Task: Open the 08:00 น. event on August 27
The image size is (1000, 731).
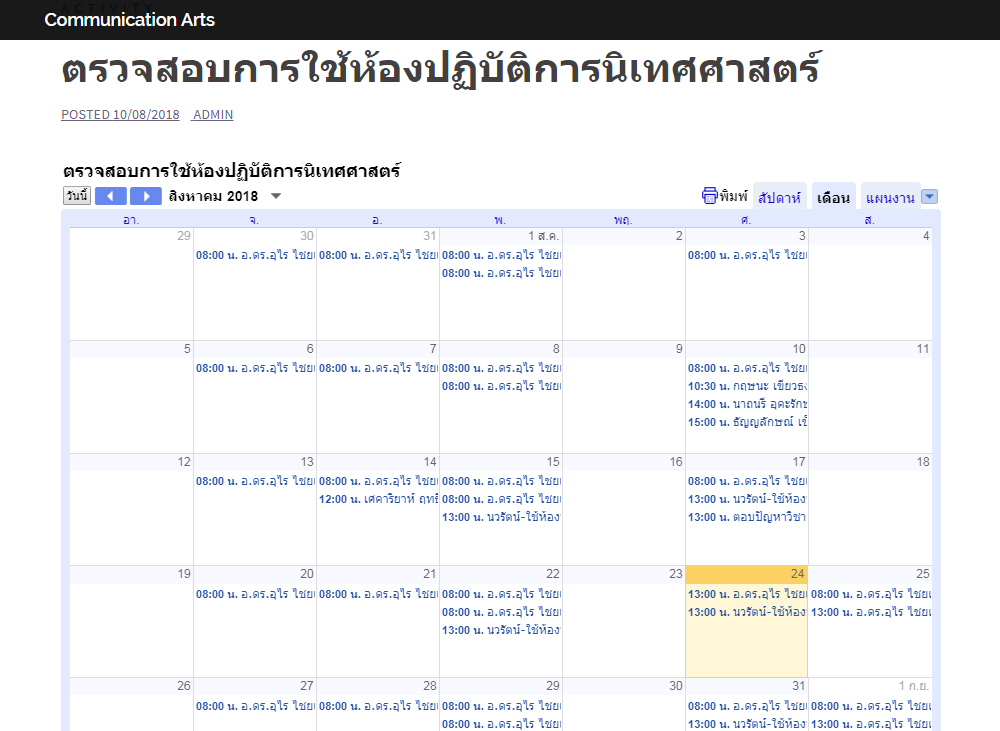Action: coord(255,706)
